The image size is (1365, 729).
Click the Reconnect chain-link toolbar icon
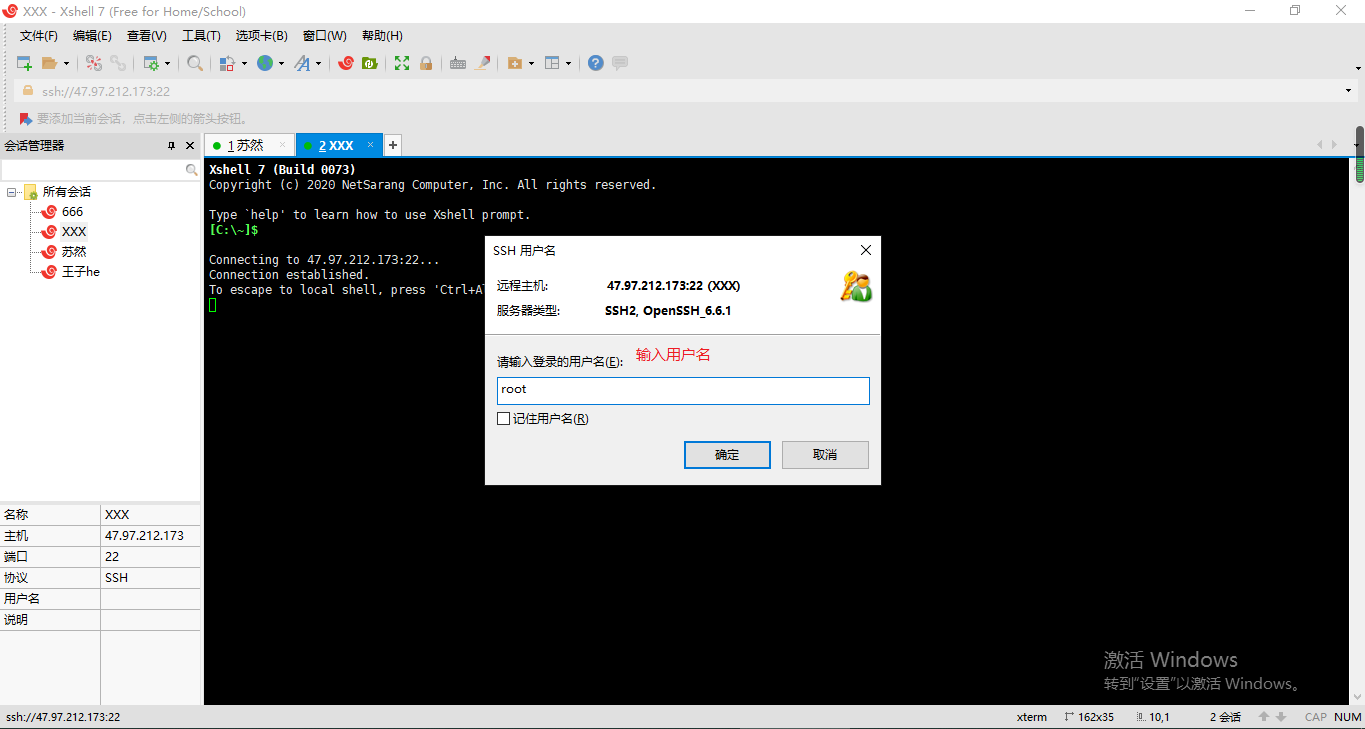point(118,63)
